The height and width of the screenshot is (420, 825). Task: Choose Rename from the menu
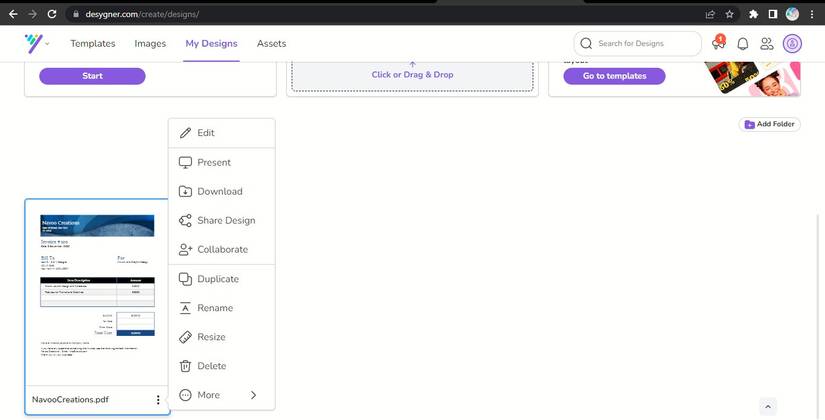[x=222, y=308]
